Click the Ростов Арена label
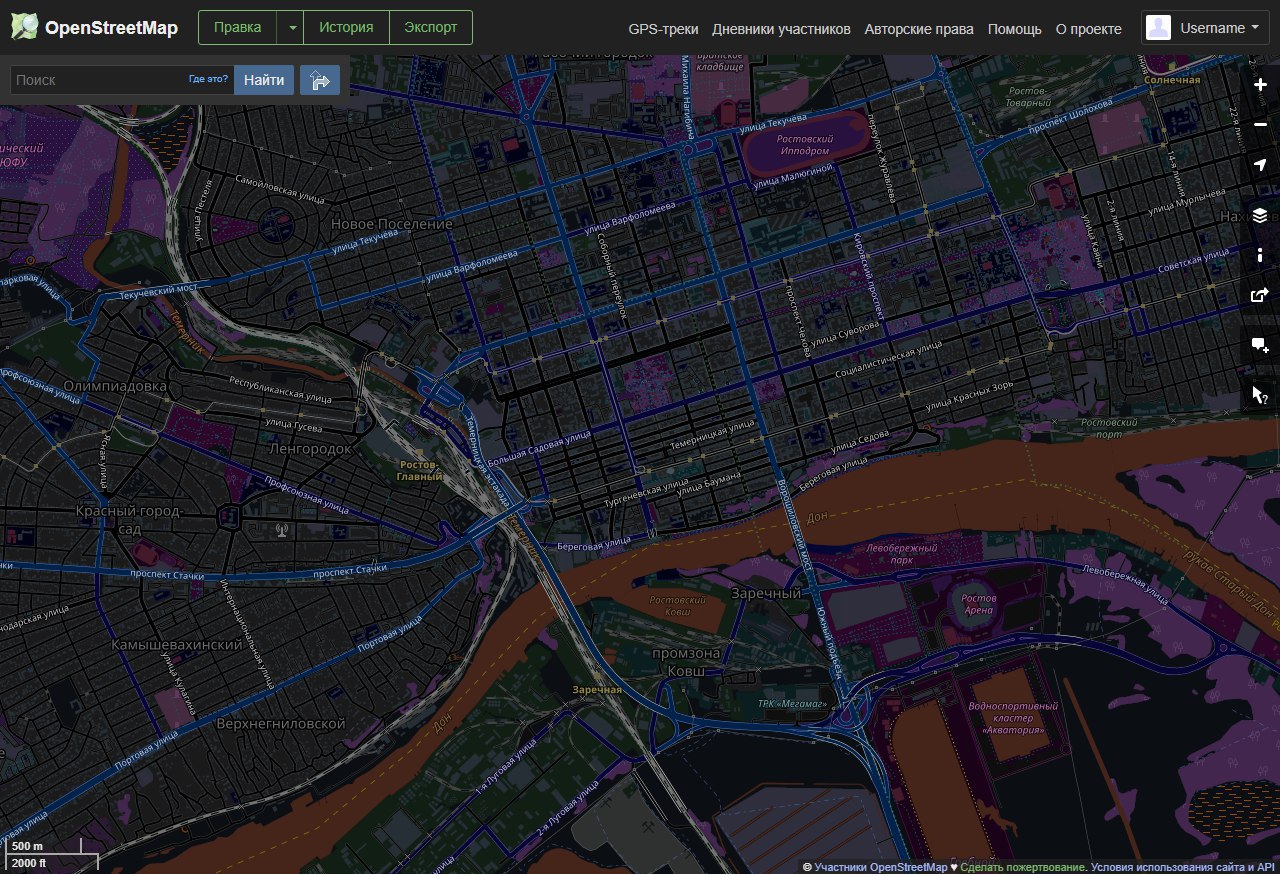1280x874 pixels. (979, 604)
